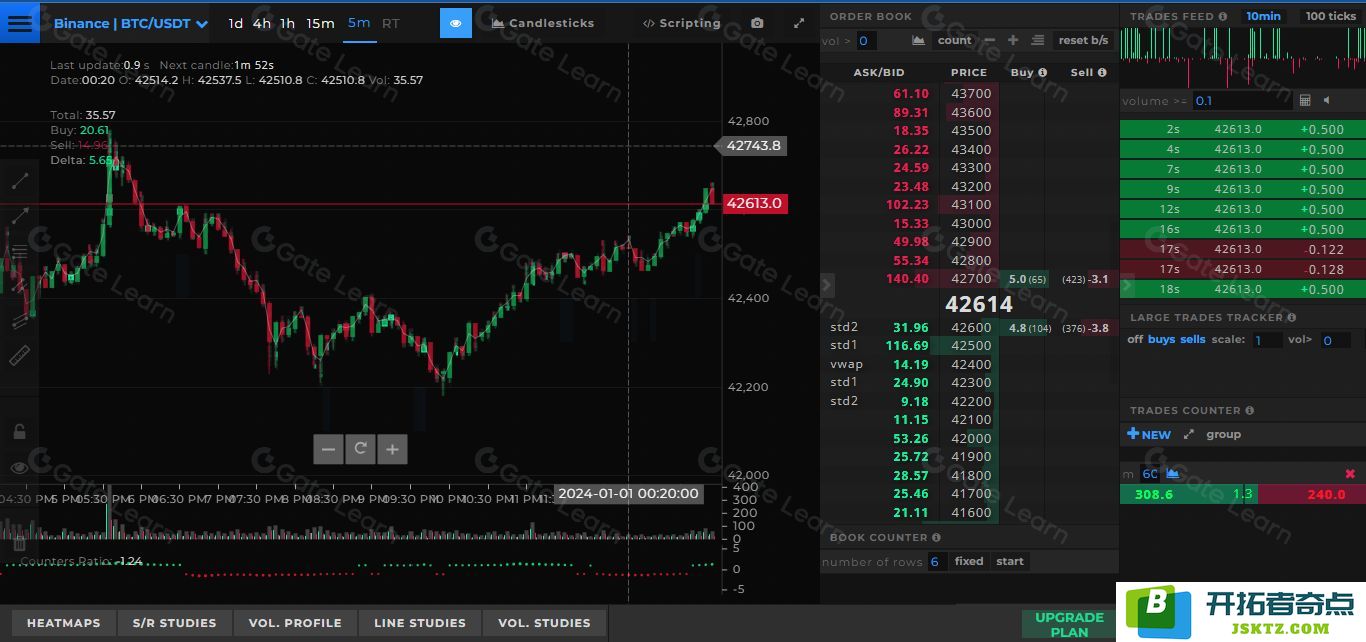Open the HEATMAPS panel

(x=64, y=623)
